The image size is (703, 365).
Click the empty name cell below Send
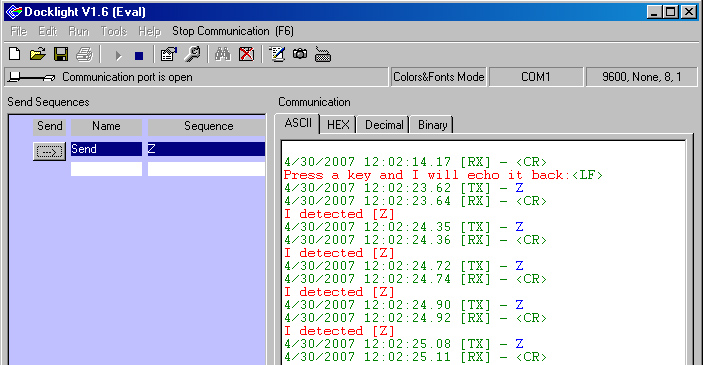pos(106,169)
